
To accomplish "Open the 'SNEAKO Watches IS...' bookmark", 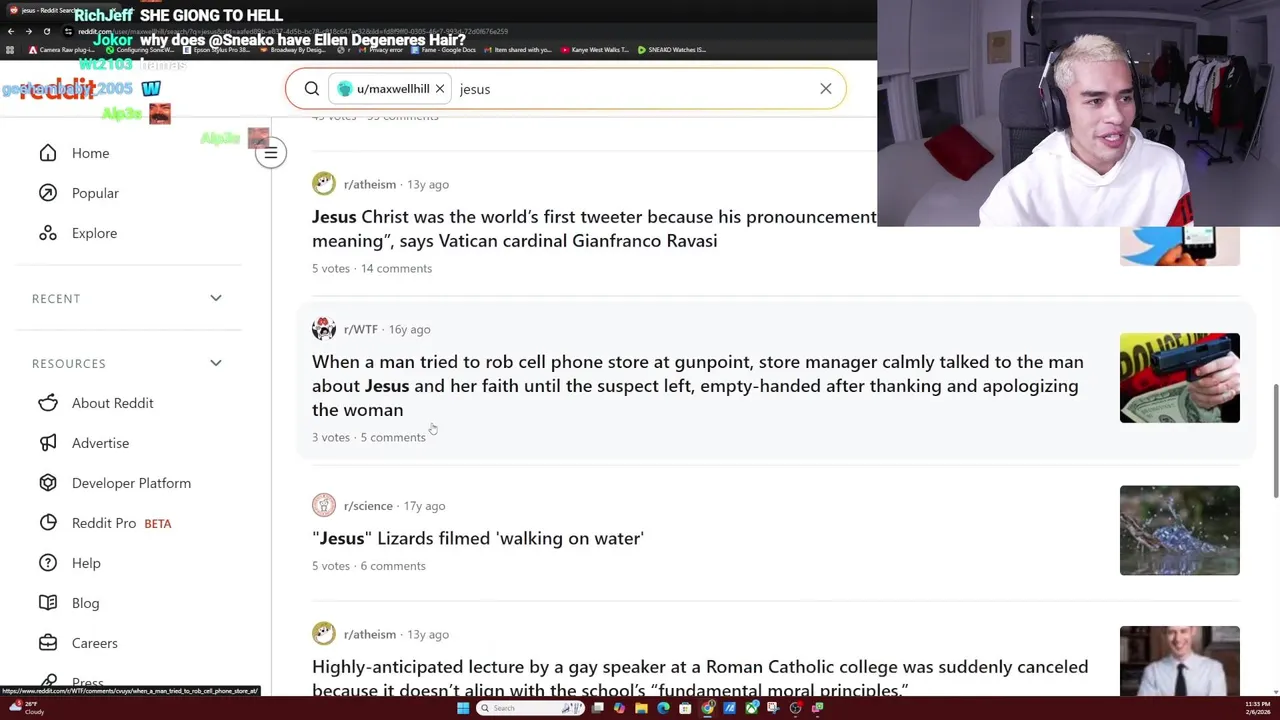I will coord(671,50).
